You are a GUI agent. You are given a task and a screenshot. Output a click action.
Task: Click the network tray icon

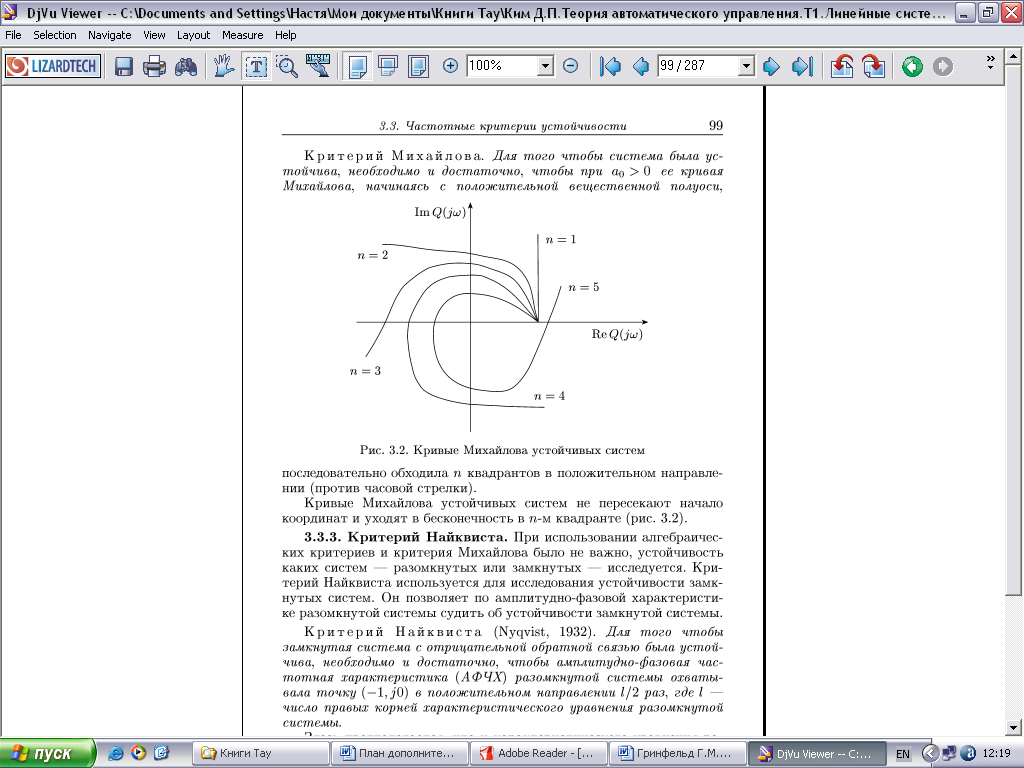[949, 753]
